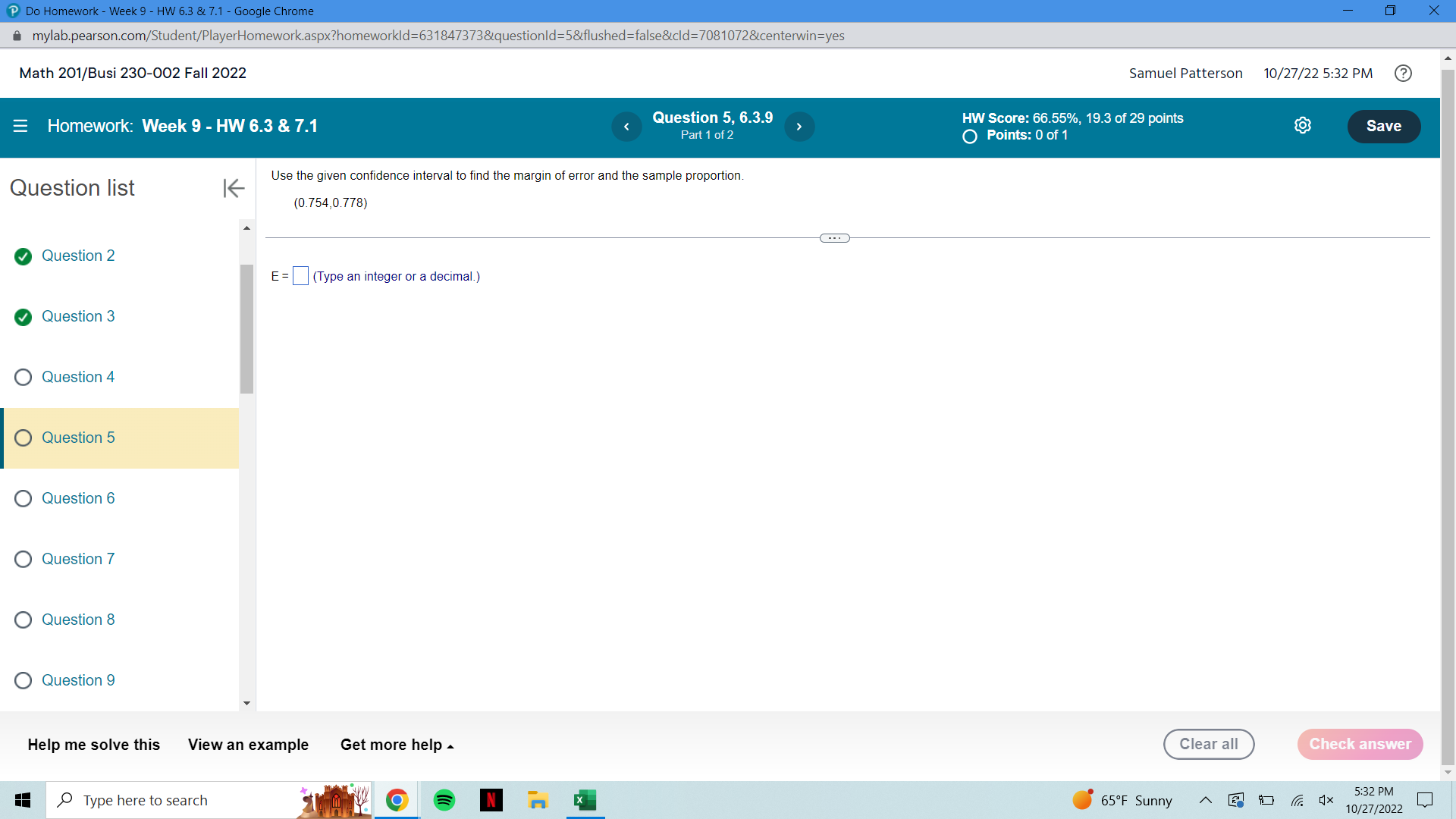Image resolution: width=1456 pixels, height=819 pixels.
Task: Select the Question 8 status circle
Action: (x=23, y=620)
